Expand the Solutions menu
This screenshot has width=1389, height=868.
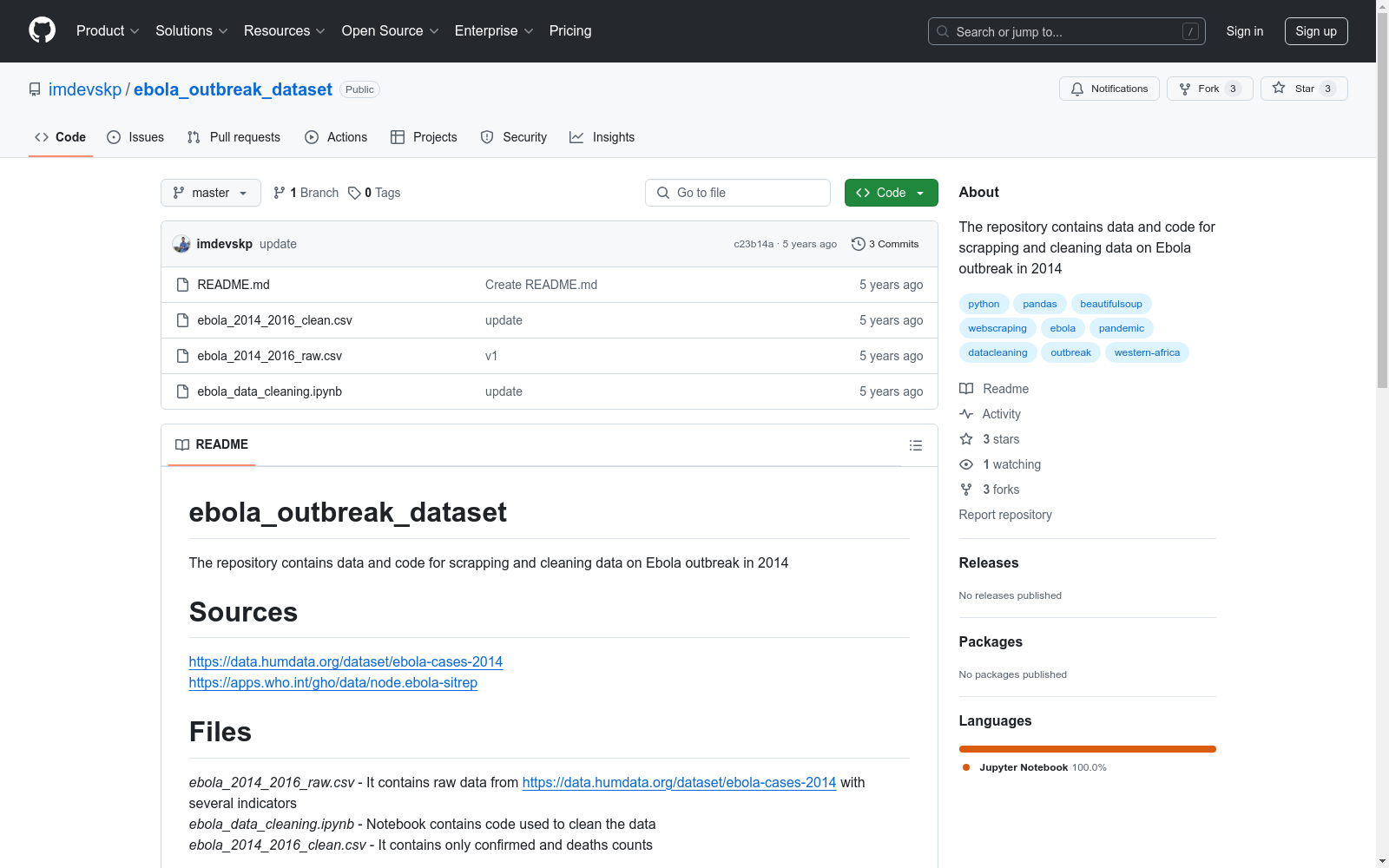pos(192,30)
